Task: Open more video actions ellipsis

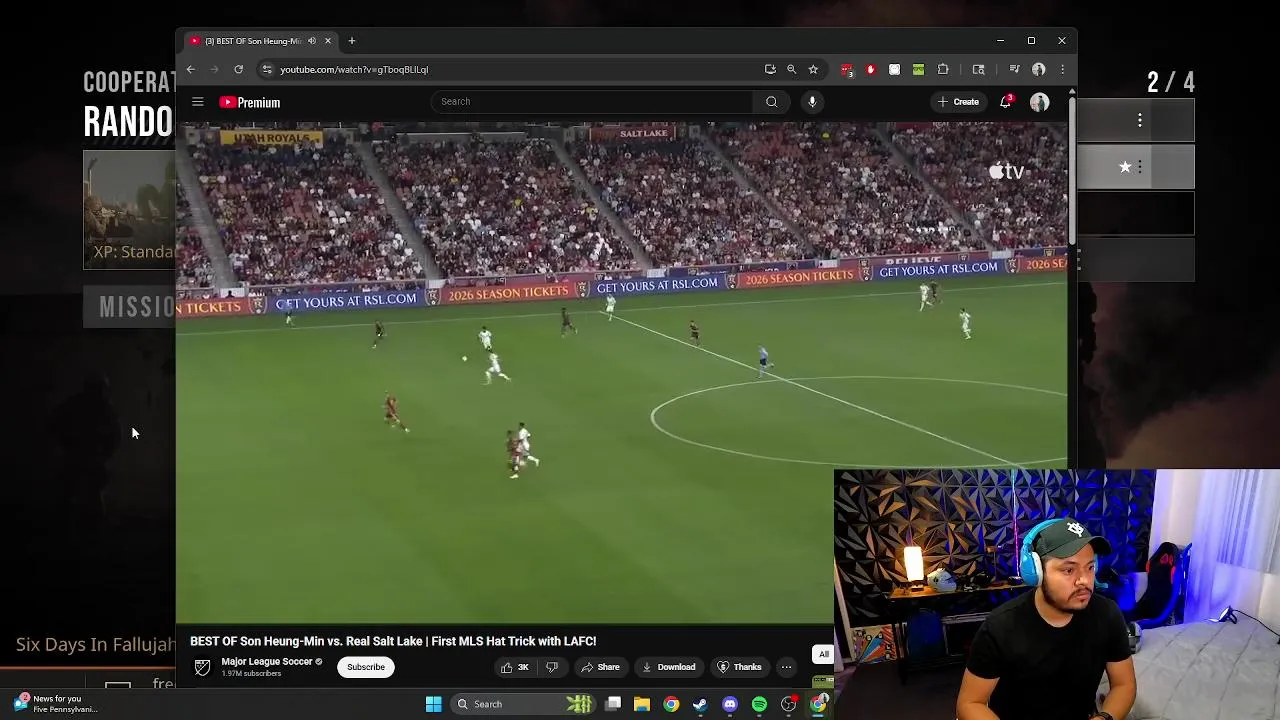Action: tap(786, 667)
